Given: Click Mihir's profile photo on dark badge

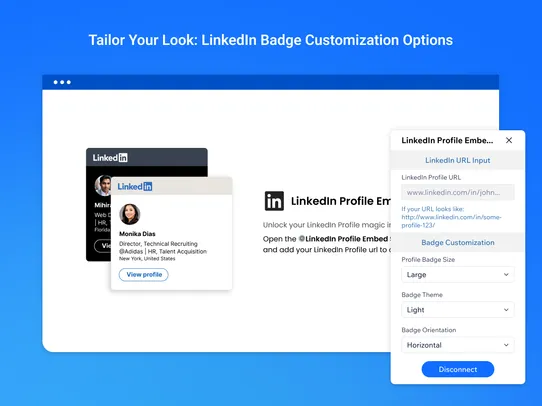Looking at the screenshot, I should pyautogui.click(x=103, y=185).
